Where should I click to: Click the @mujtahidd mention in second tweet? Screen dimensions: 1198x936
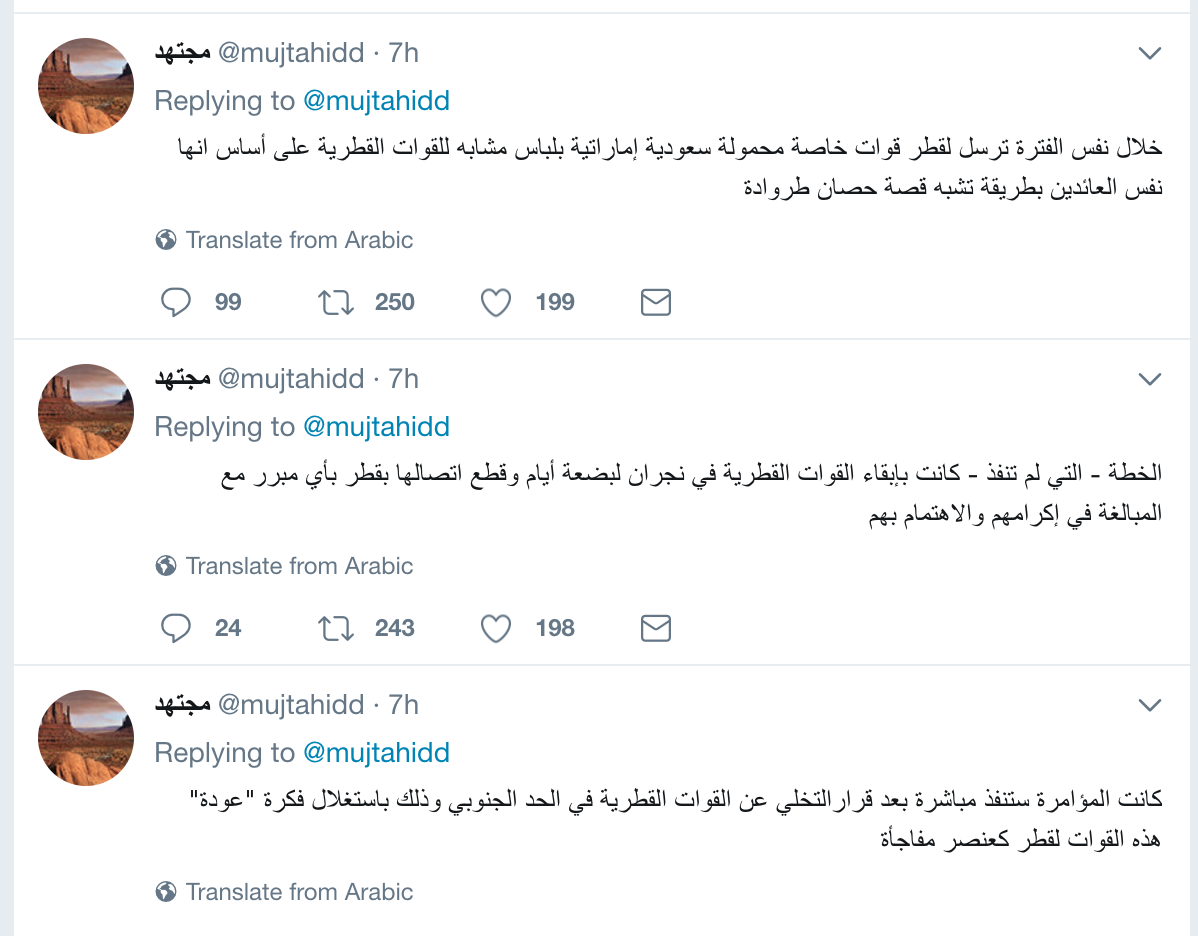pyautogui.click(x=376, y=427)
